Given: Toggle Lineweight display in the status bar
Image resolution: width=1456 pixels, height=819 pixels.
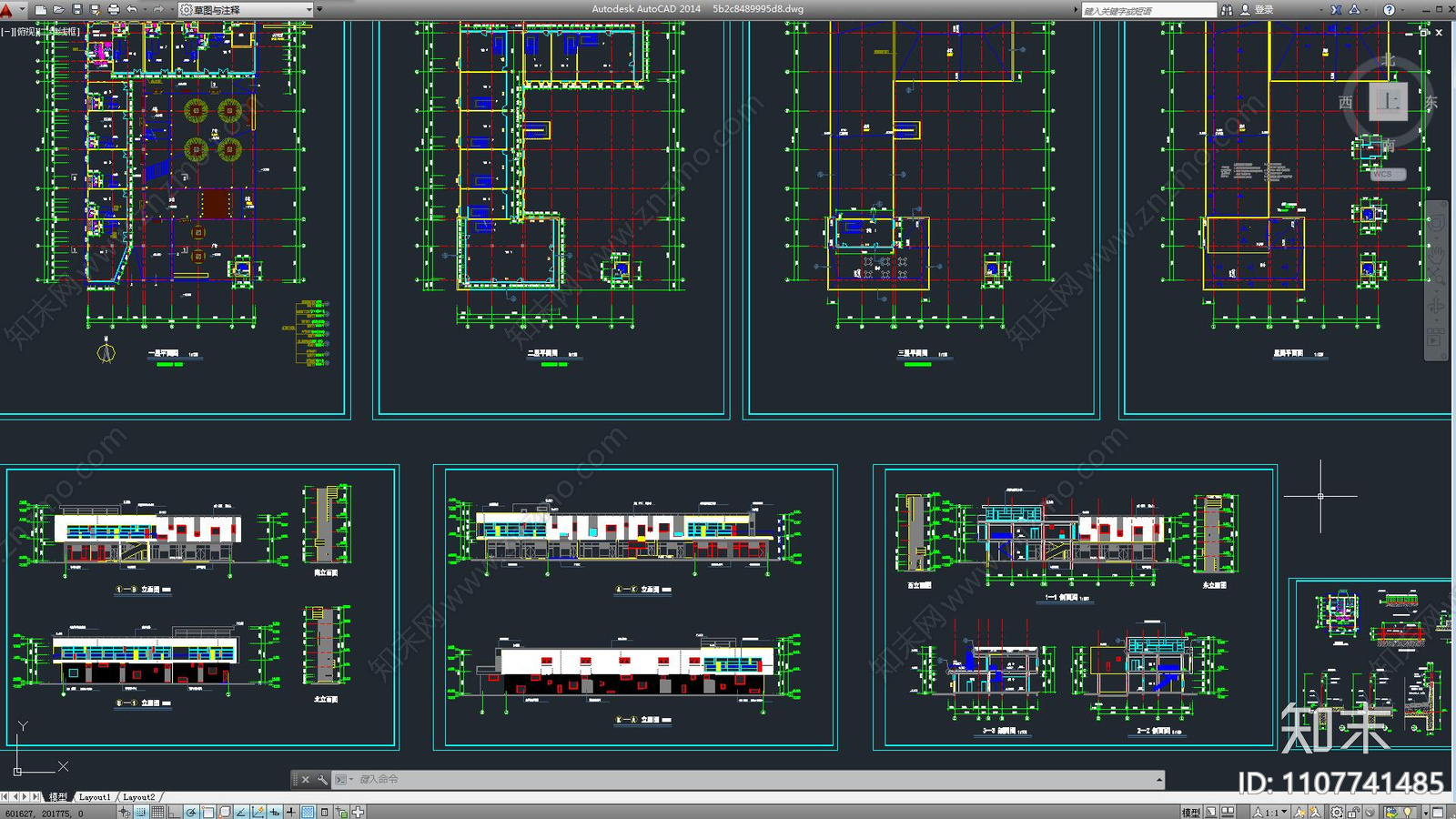Looking at the screenshot, I should tap(291, 812).
